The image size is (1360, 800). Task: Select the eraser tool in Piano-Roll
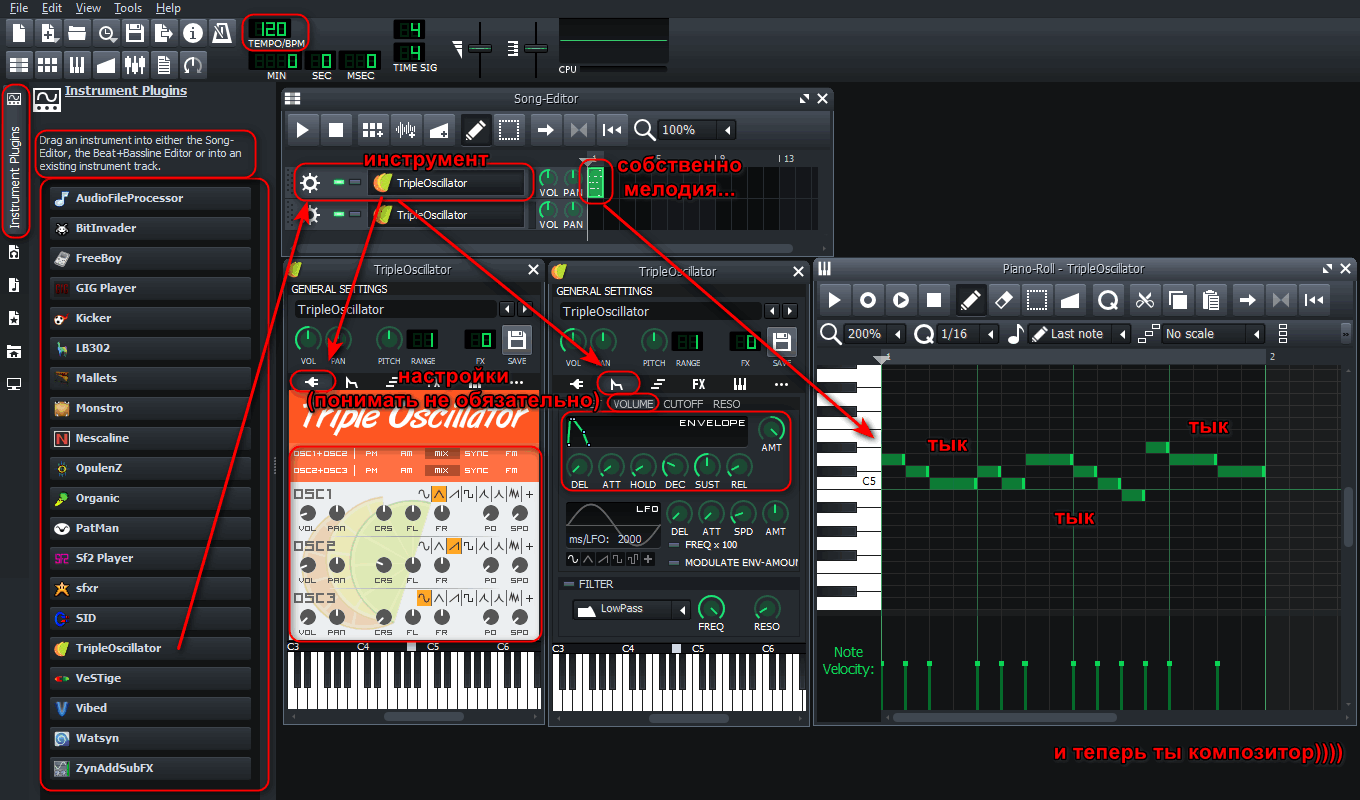tap(1005, 299)
